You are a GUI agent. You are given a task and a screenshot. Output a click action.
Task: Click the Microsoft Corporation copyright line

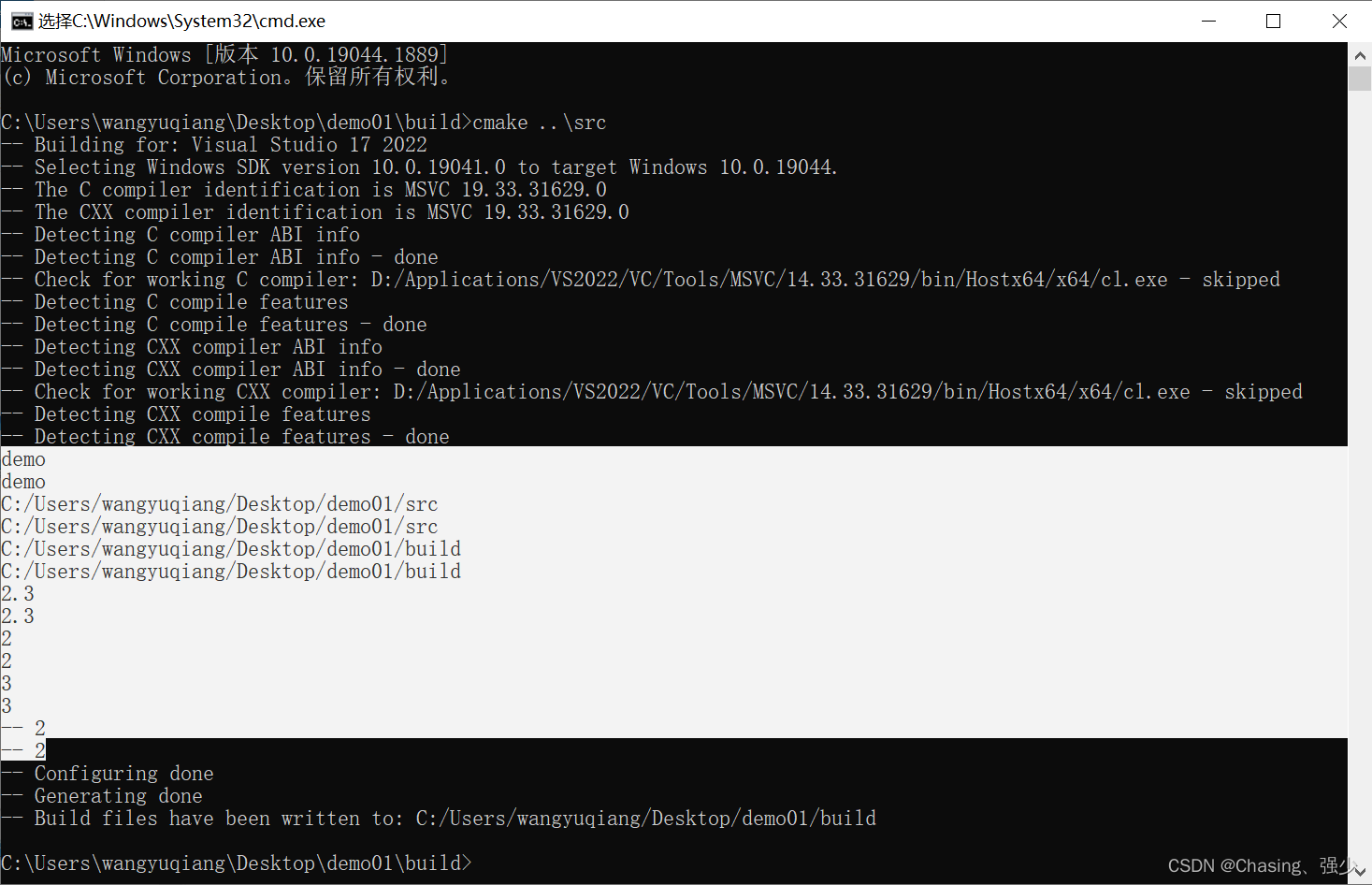[x=226, y=77]
